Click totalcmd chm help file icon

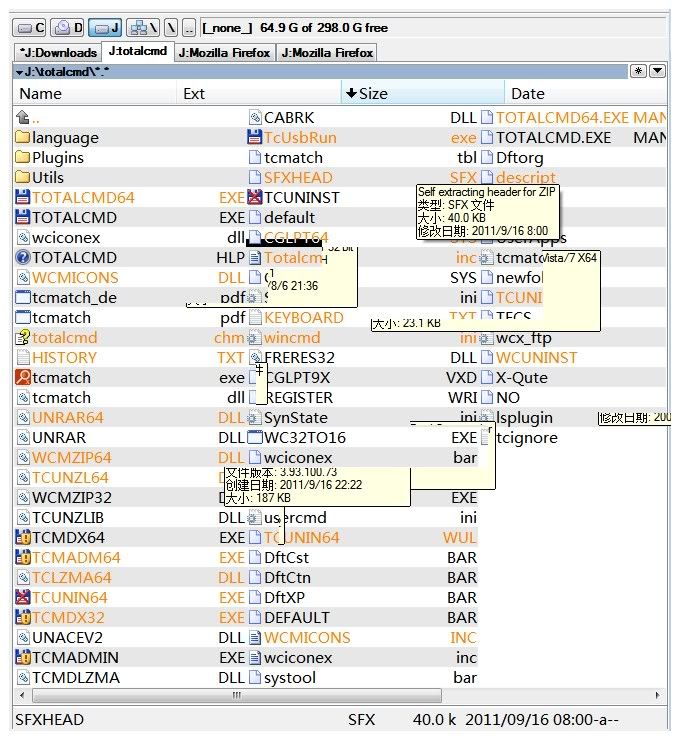pyautogui.click(x=22, y=337)
